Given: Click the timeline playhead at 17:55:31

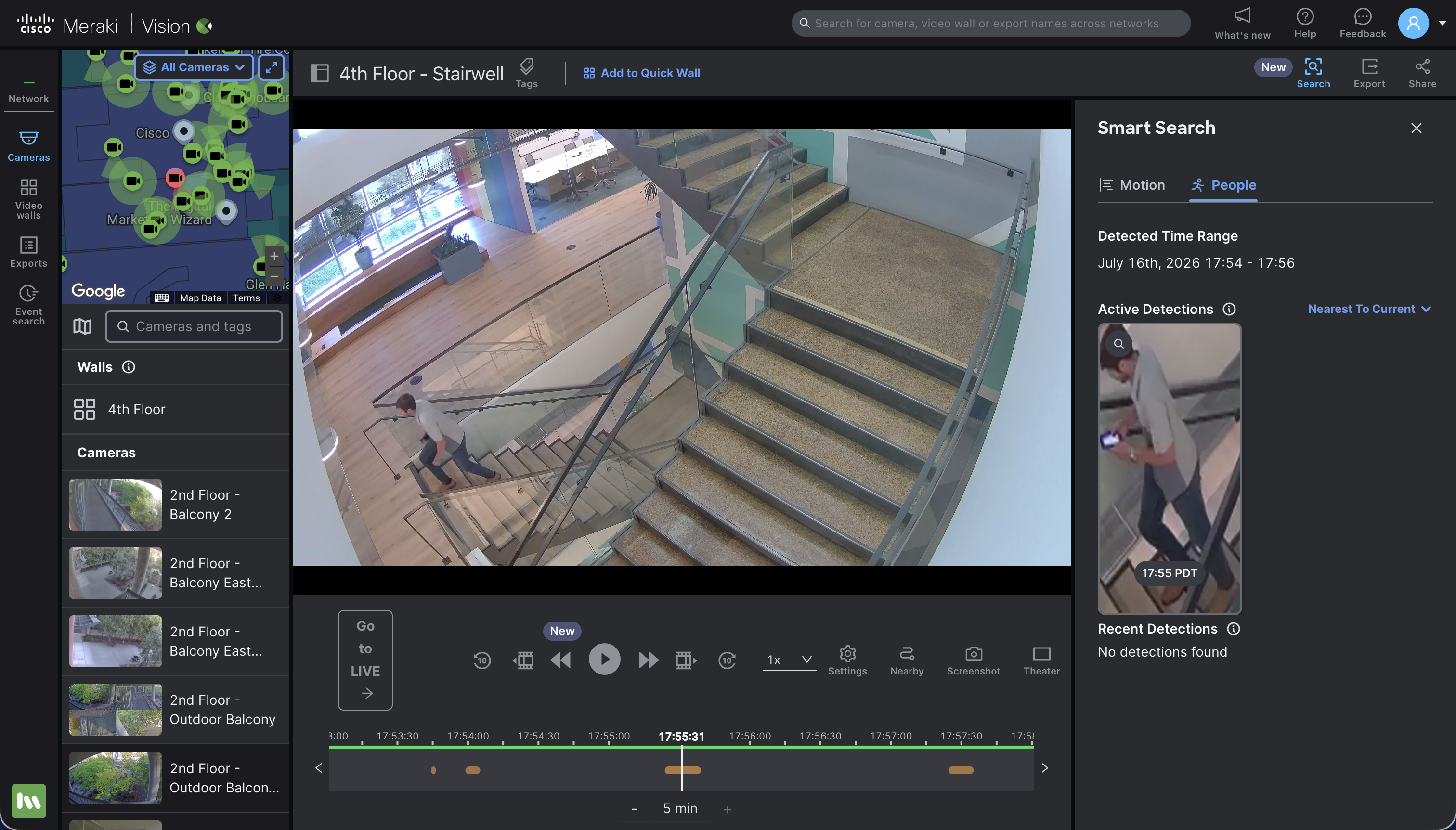Looking at the screenshot, I should pyautogui.click(x=681, y=768).
